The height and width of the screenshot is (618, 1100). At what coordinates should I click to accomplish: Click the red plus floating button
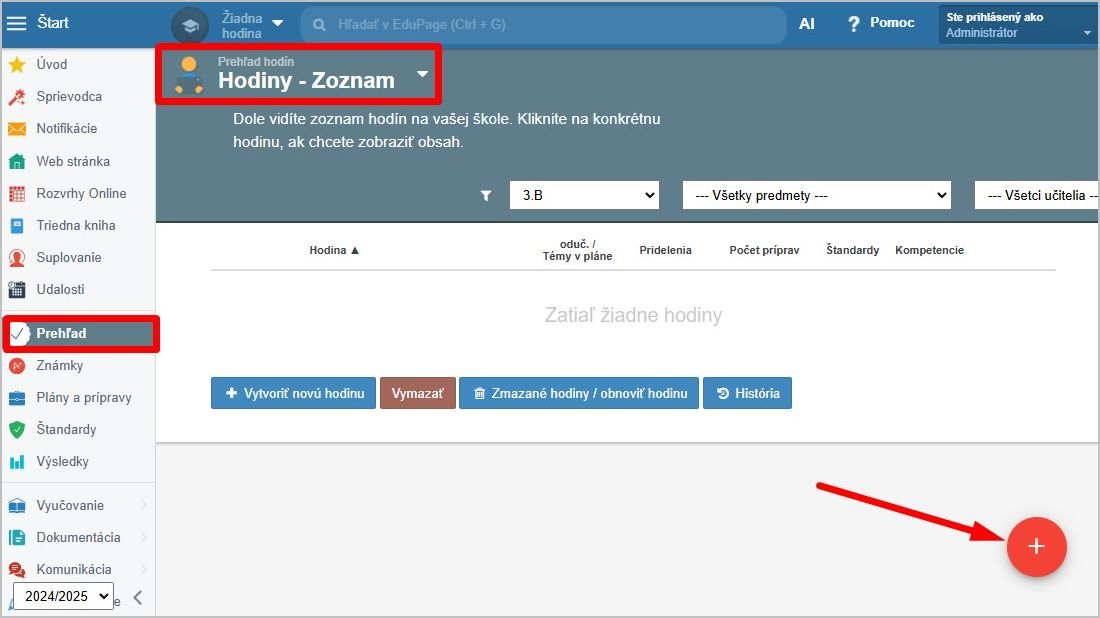1036,547
